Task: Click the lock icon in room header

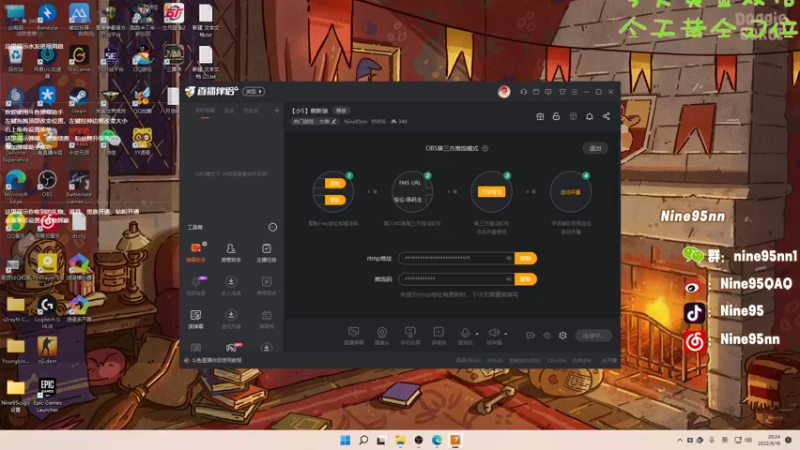Action: (x=556, y=116)
